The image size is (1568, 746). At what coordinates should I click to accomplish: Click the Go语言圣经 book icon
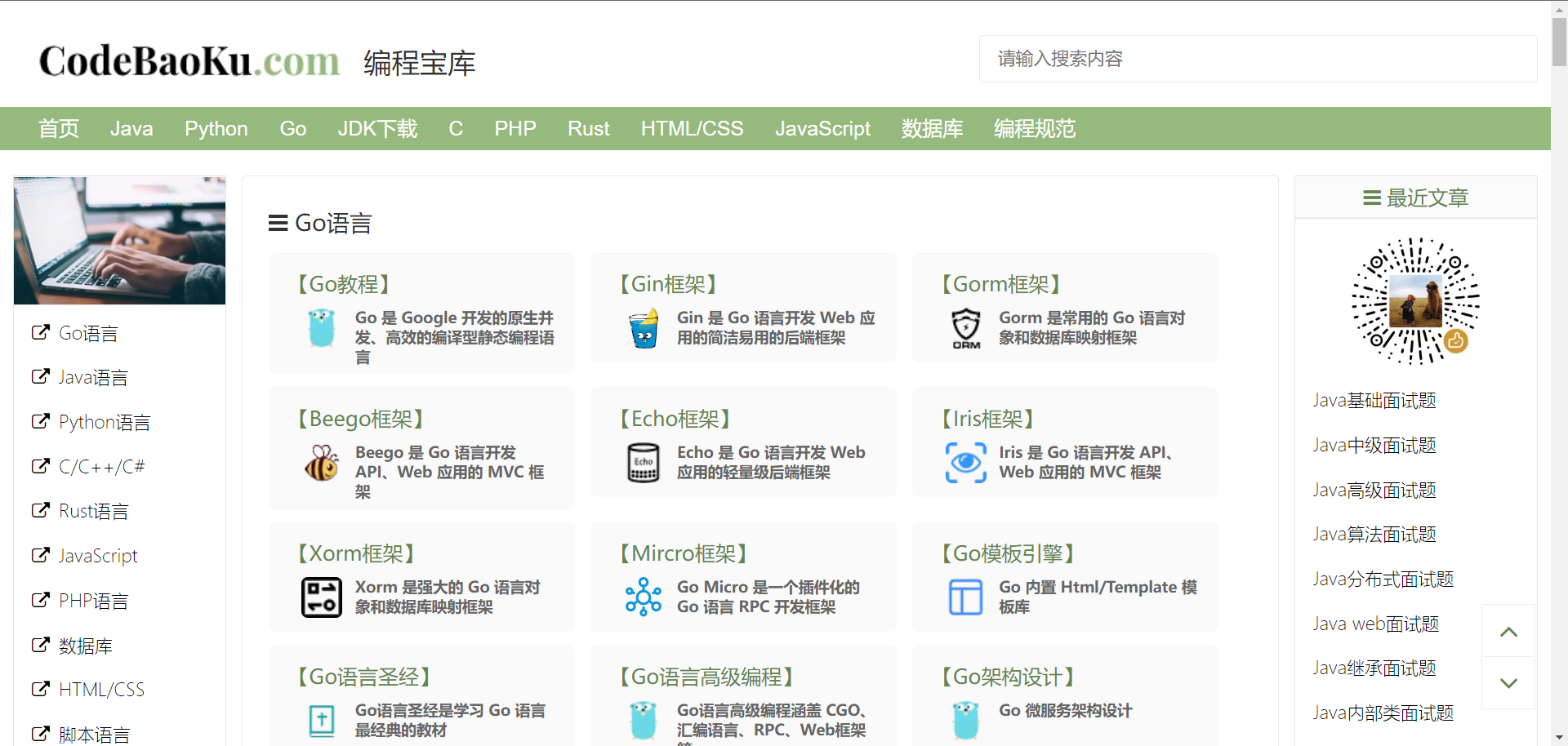322,721
